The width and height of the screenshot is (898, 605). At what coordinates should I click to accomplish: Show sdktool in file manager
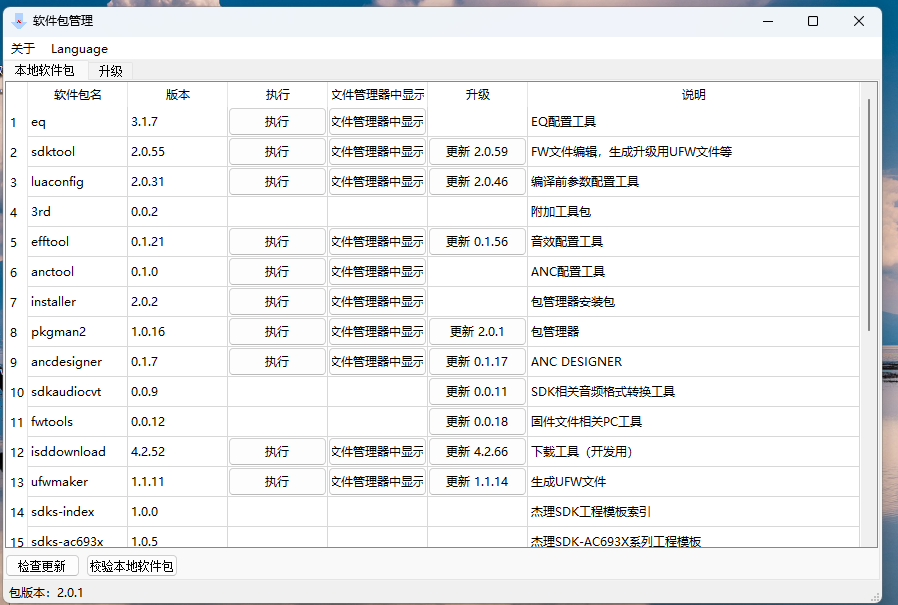[377, 152]
